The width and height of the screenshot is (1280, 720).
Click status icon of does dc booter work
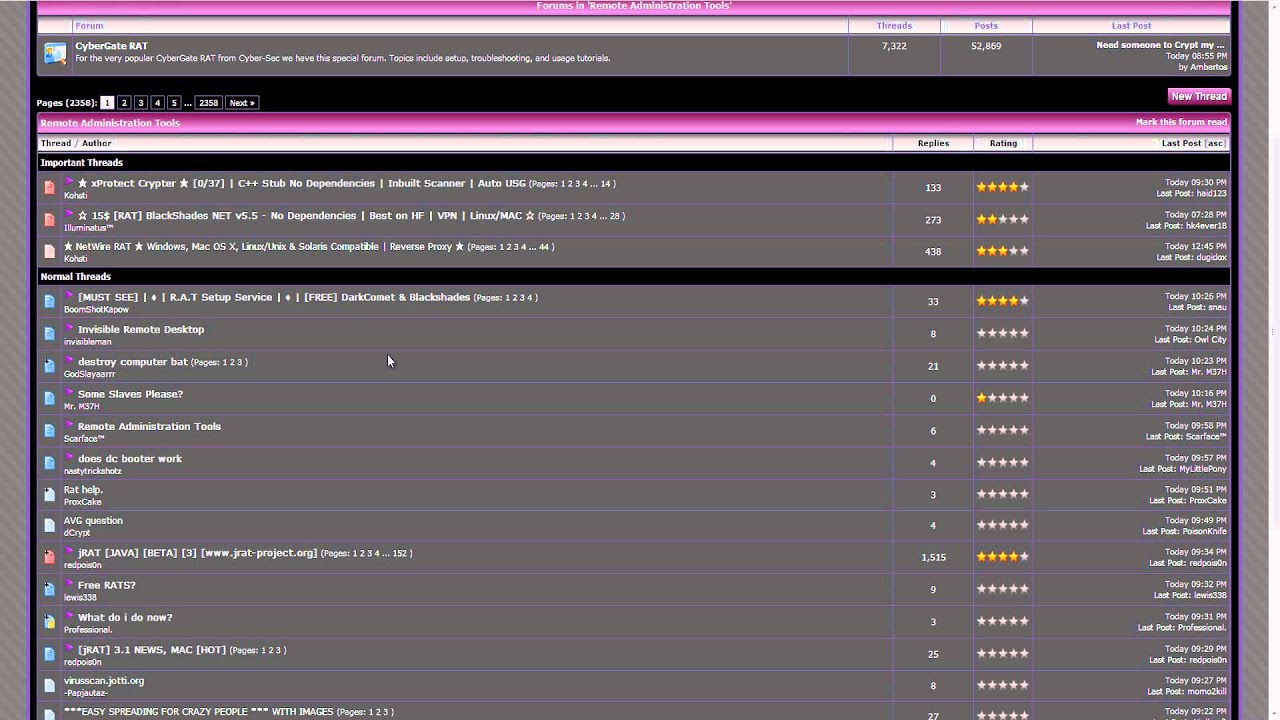49,463
